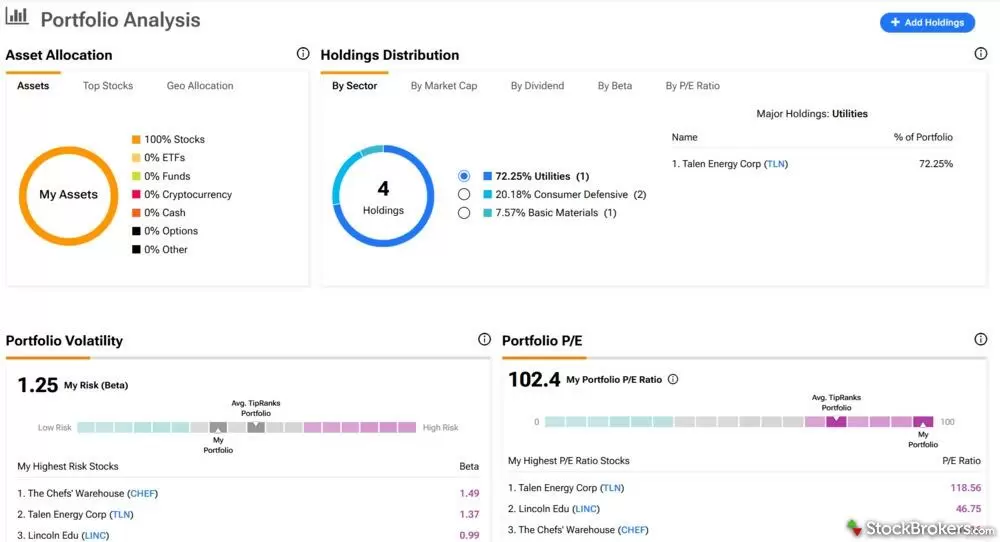The width and height of the screenshot is (1000, 542).
Task: Click the 0.99 beta value
Action: [469, 536]
